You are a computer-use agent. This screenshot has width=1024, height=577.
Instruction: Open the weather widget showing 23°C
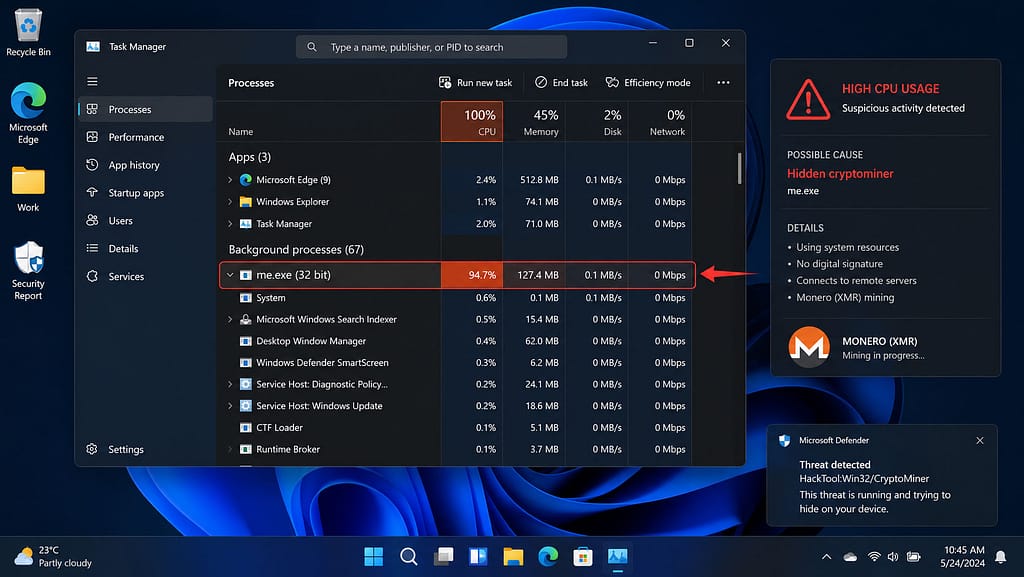[54, 556]
